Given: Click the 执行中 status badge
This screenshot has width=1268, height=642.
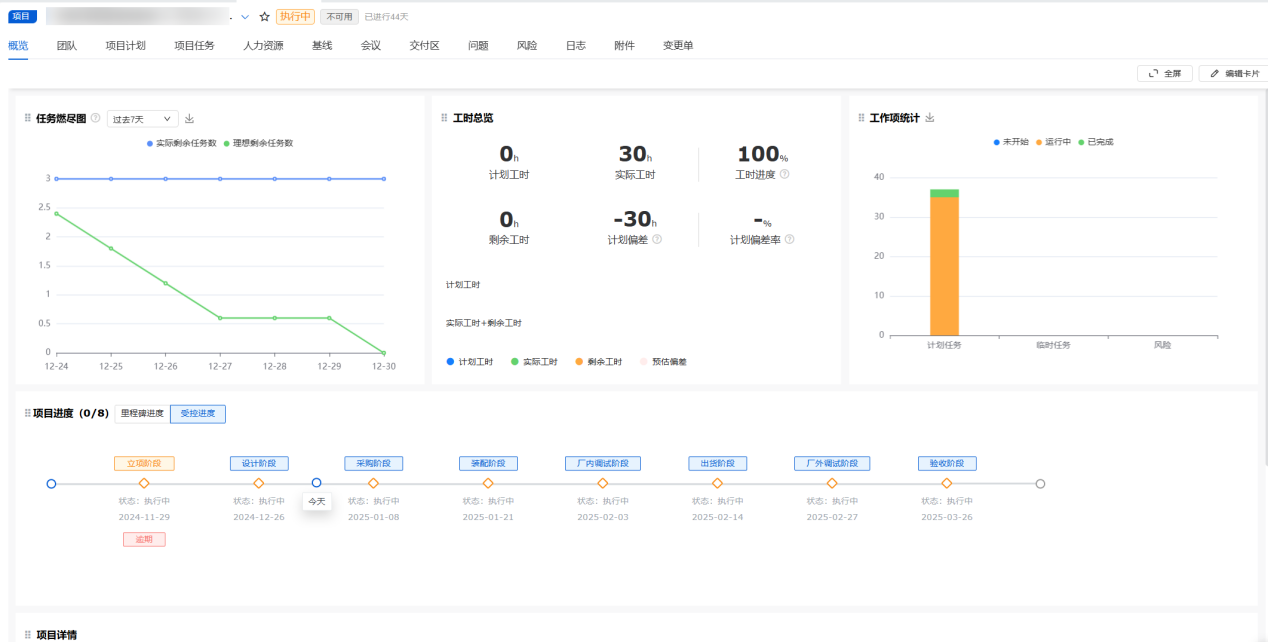Looking at the screenshot, I should pos(295,17).
